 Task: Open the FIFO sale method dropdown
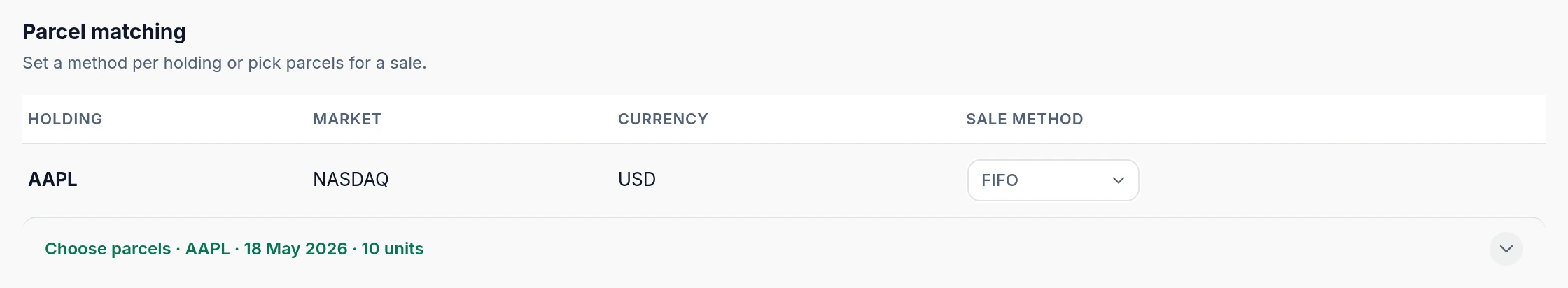click(x=1053, y=180)
